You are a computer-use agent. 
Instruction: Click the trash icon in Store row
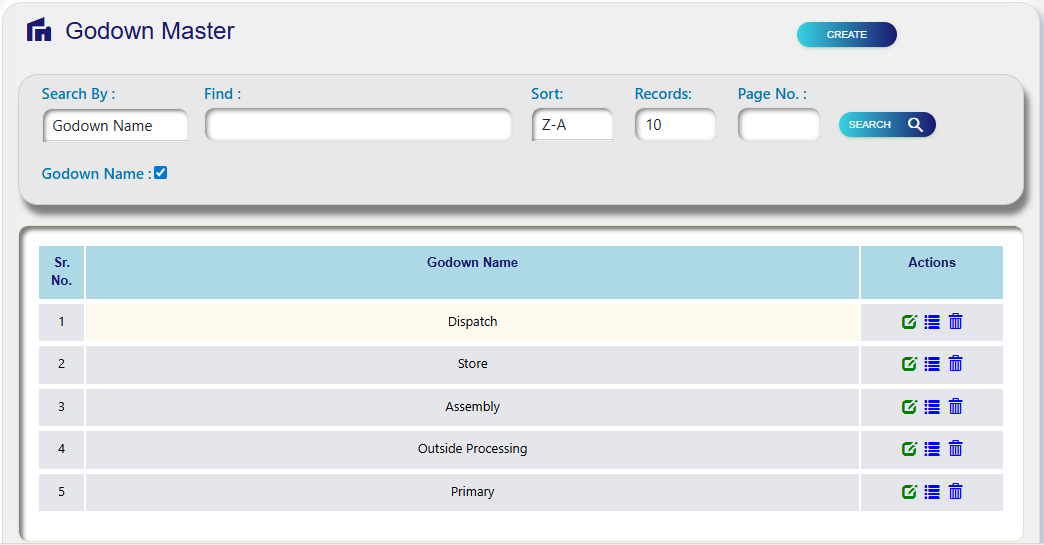coord(955,364)
